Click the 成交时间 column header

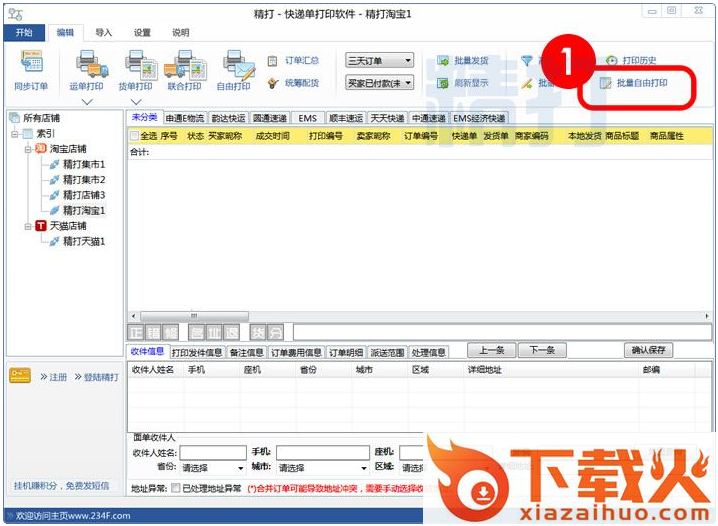coord(272,136)
